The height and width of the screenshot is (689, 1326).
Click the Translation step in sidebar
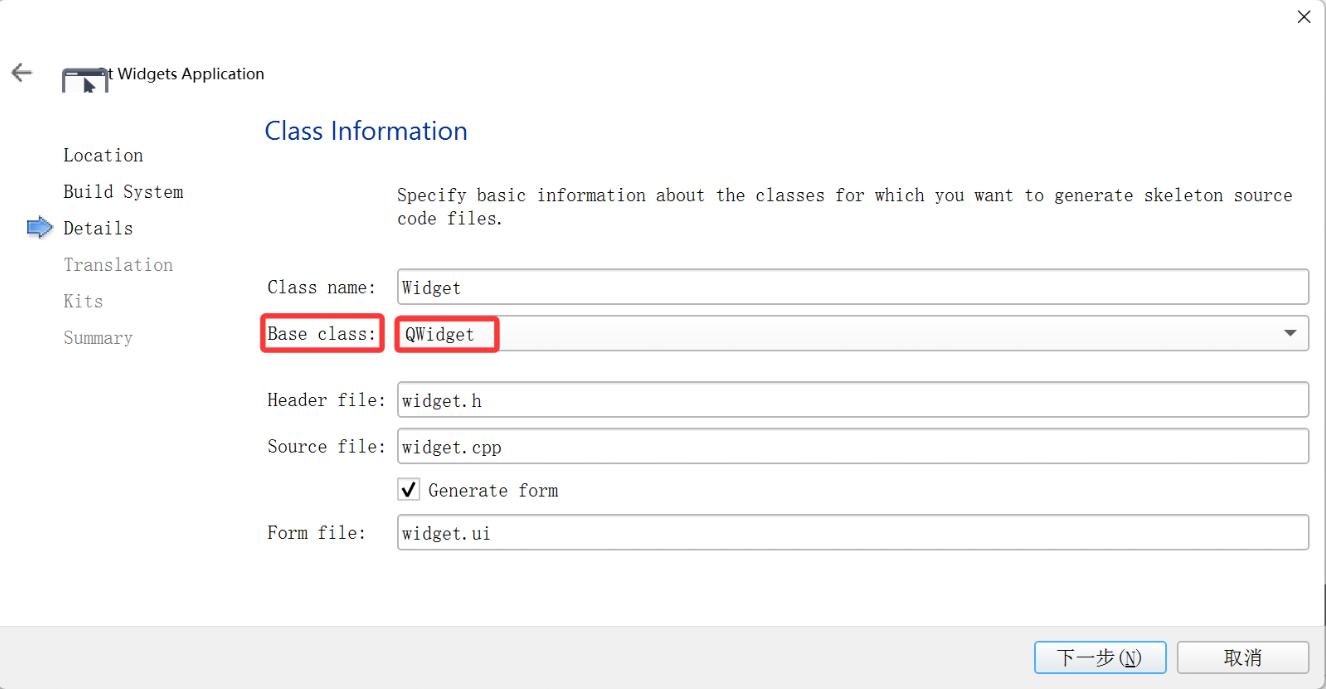pos(118,265)
